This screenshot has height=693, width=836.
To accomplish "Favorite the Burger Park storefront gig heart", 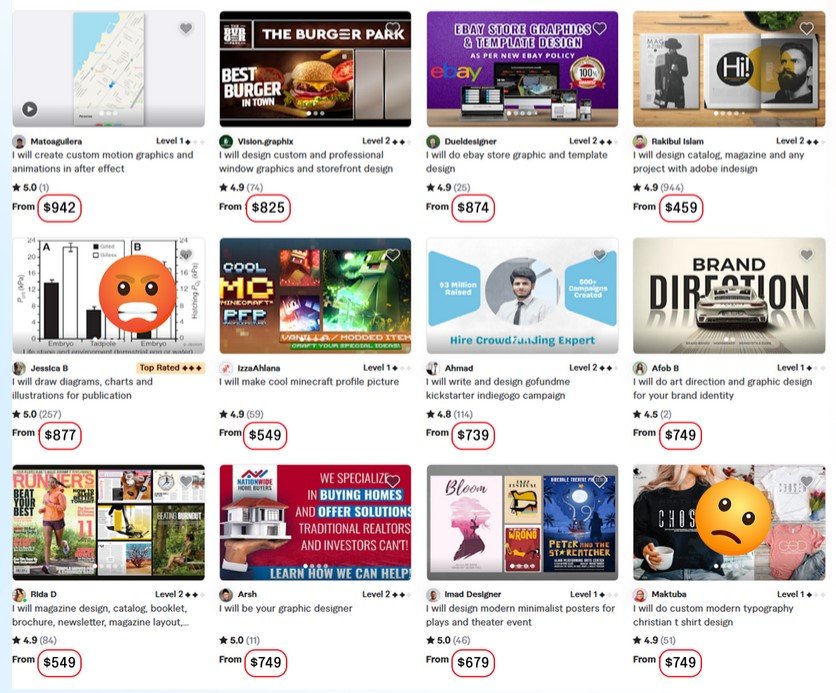I will click(x=393, y=28).
